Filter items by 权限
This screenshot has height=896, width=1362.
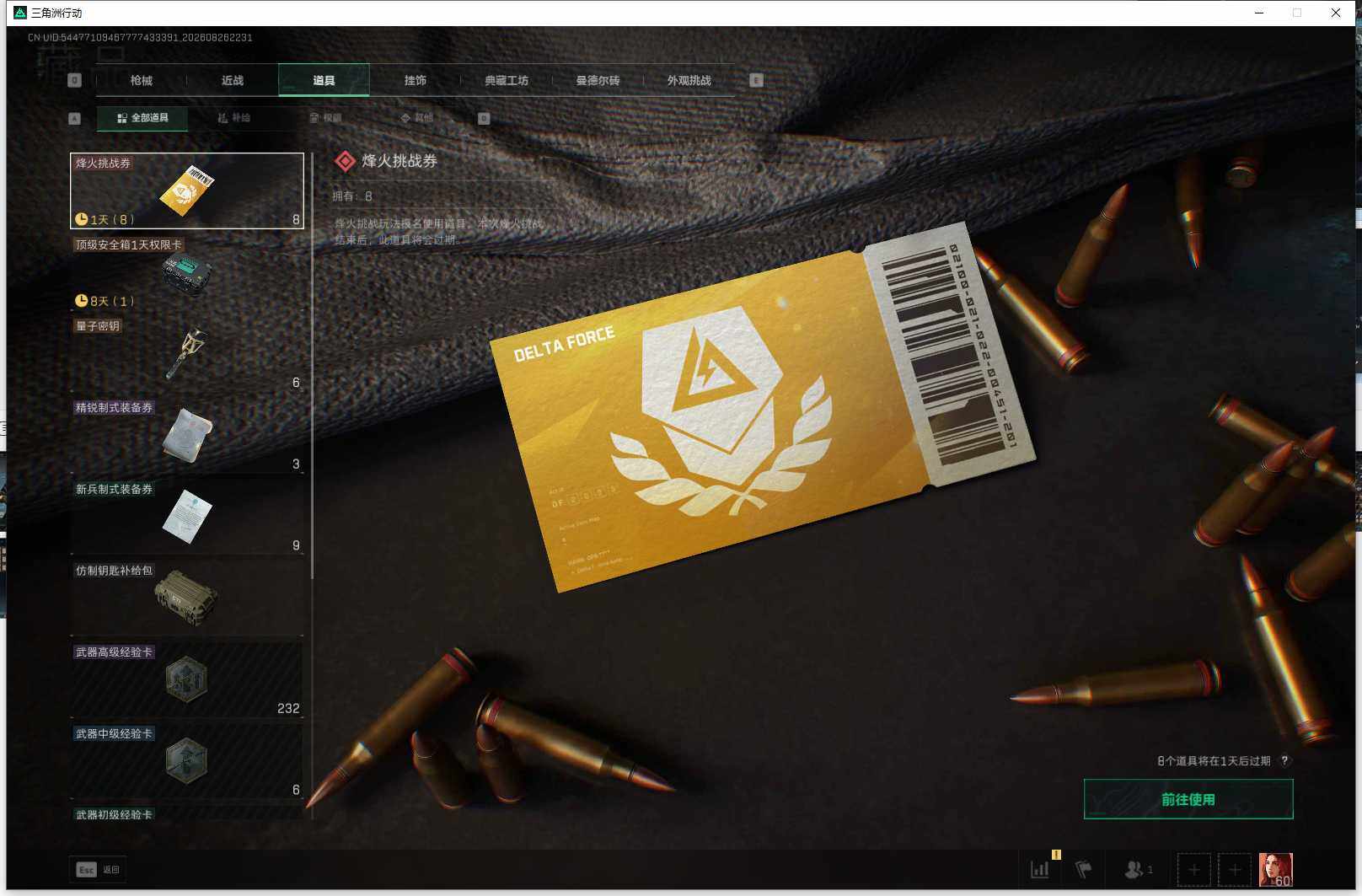(325, 118)
